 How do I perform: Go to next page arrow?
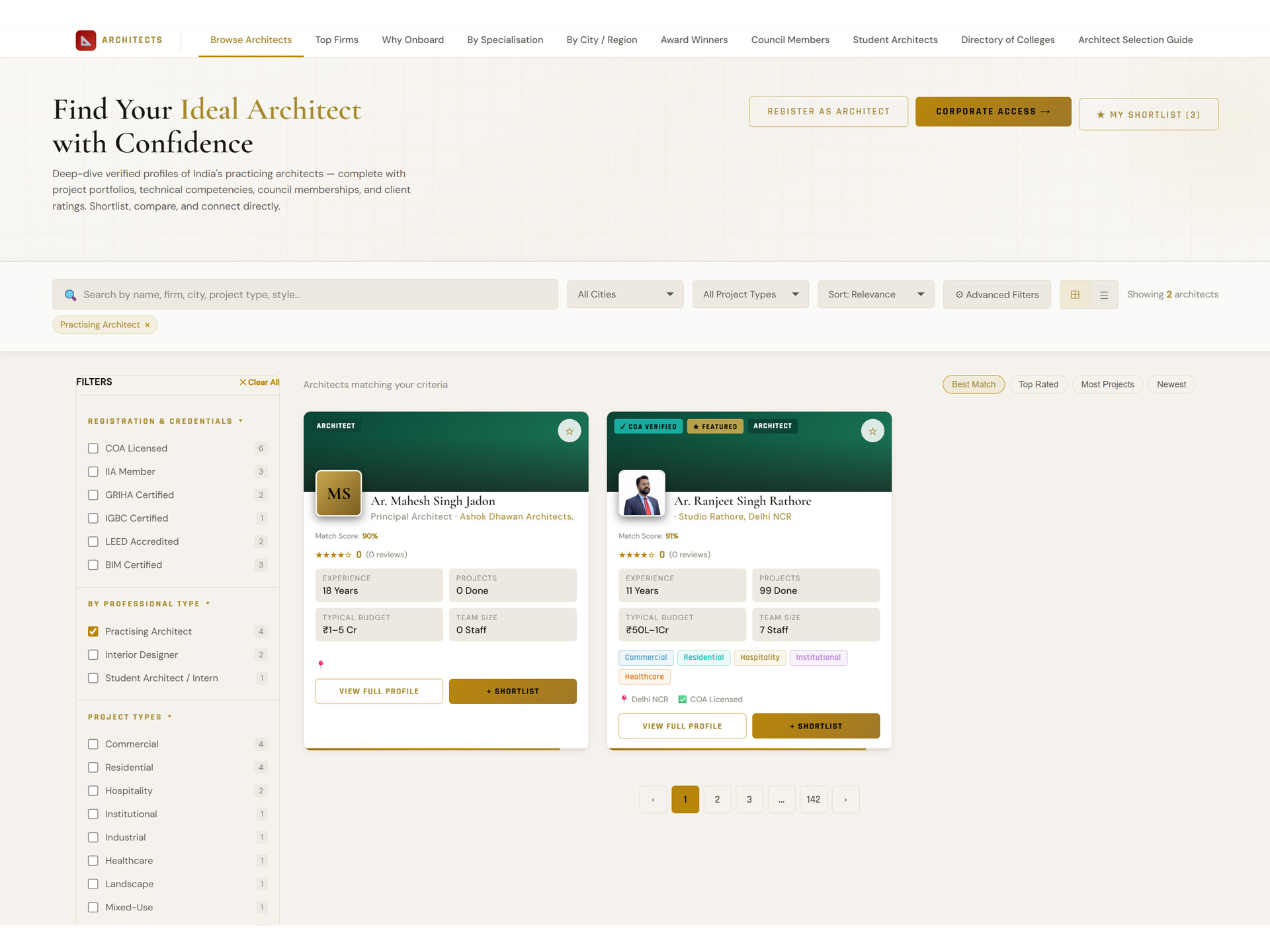pyautogui.click(x=845, y=799)
